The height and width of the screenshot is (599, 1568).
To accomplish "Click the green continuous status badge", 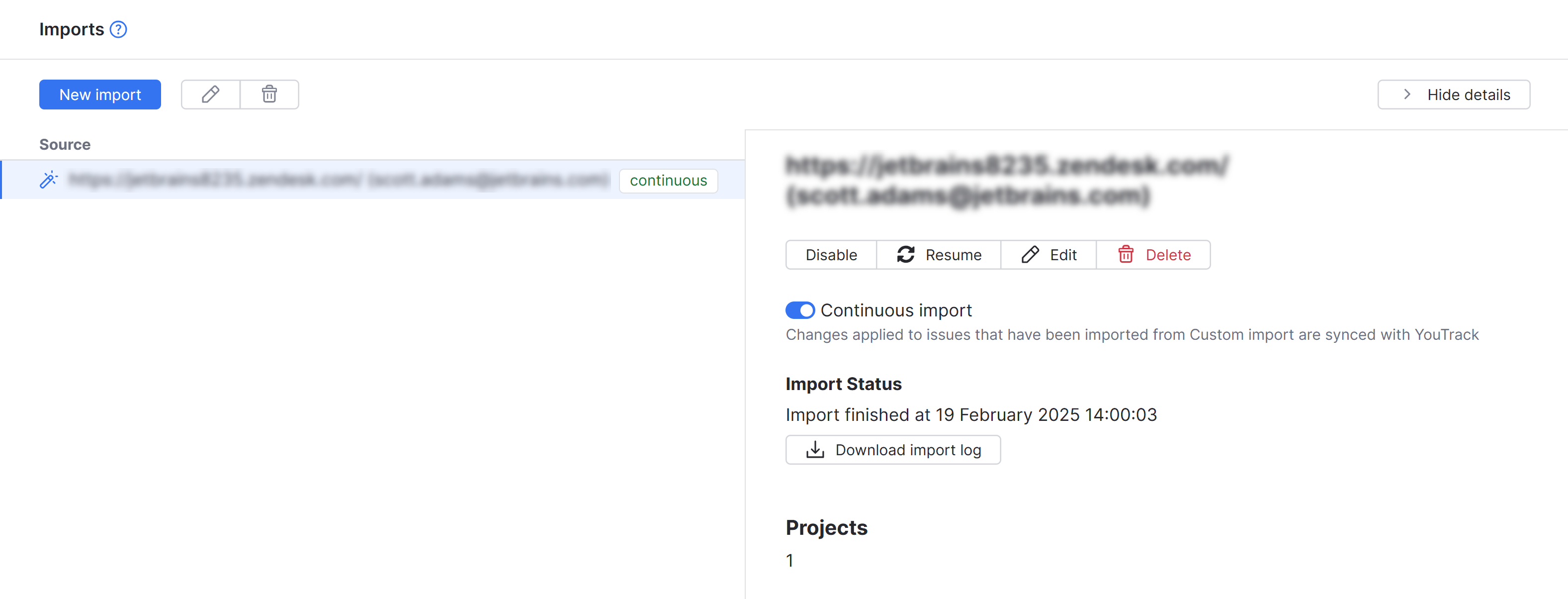I will (x=668, y=181).
